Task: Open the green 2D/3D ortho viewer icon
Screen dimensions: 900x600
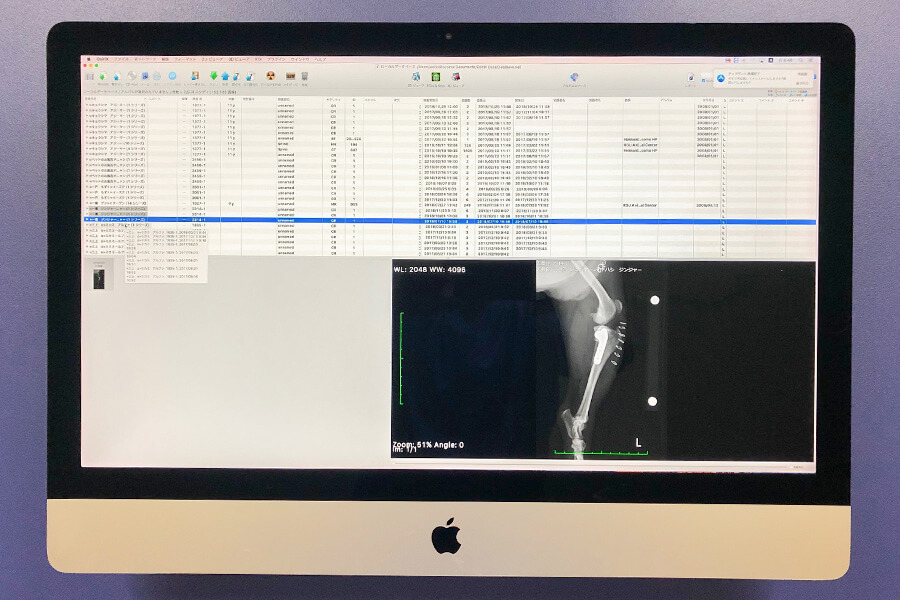Action: pos(437,76)
